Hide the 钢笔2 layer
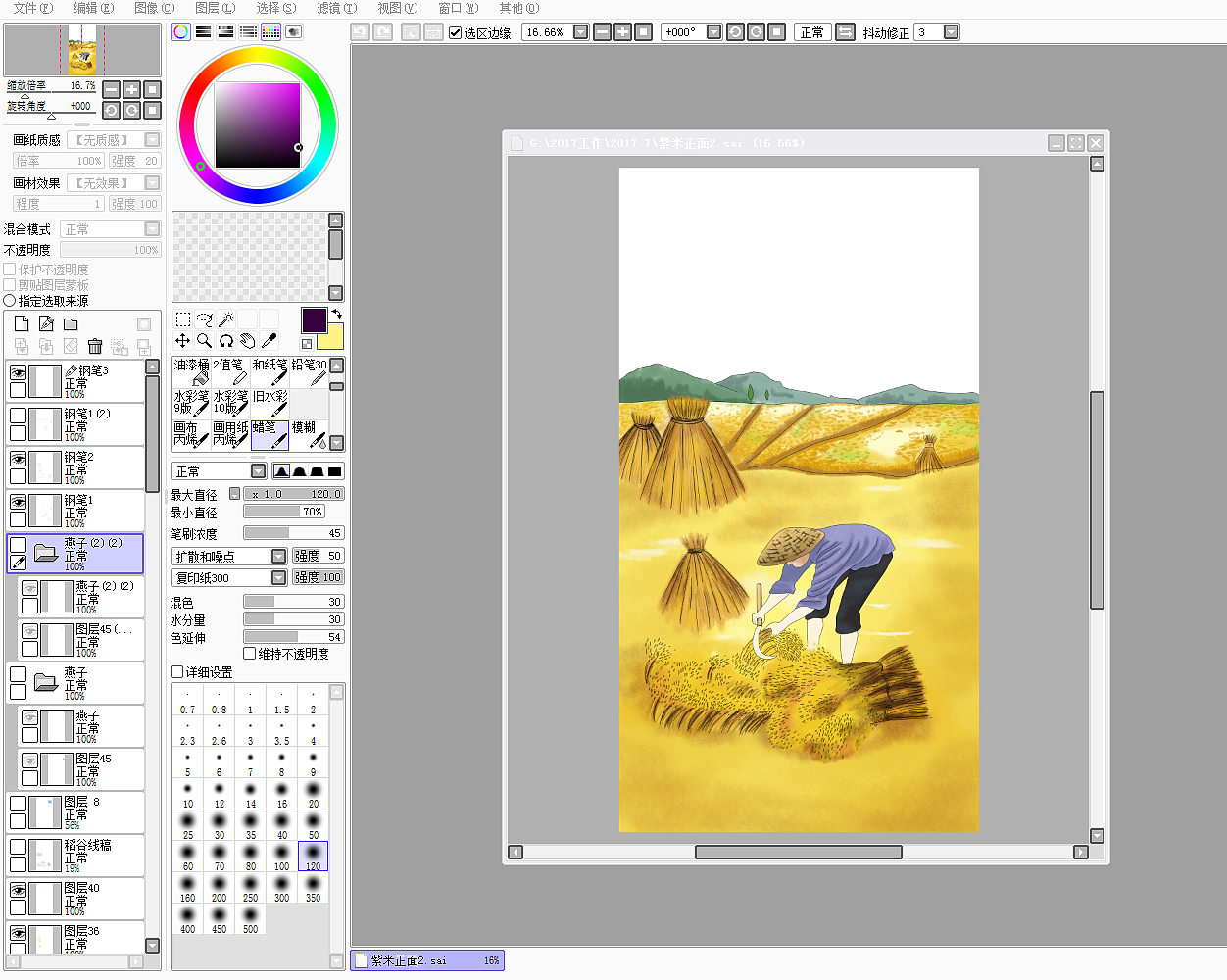Screen dimensions: 1227x980 tap(18, 459)
